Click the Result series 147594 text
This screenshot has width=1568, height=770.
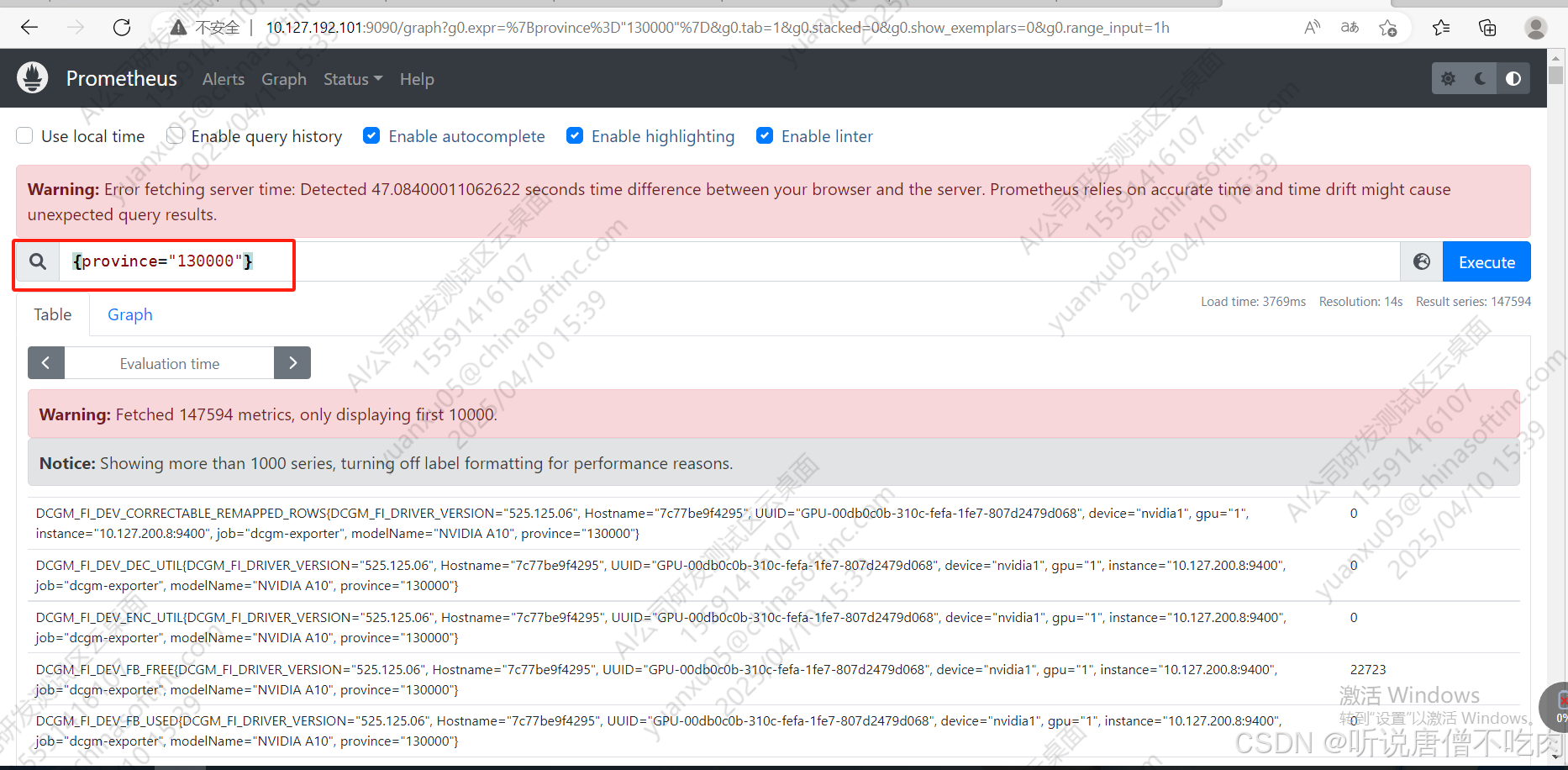click(x=1473, y=301)
